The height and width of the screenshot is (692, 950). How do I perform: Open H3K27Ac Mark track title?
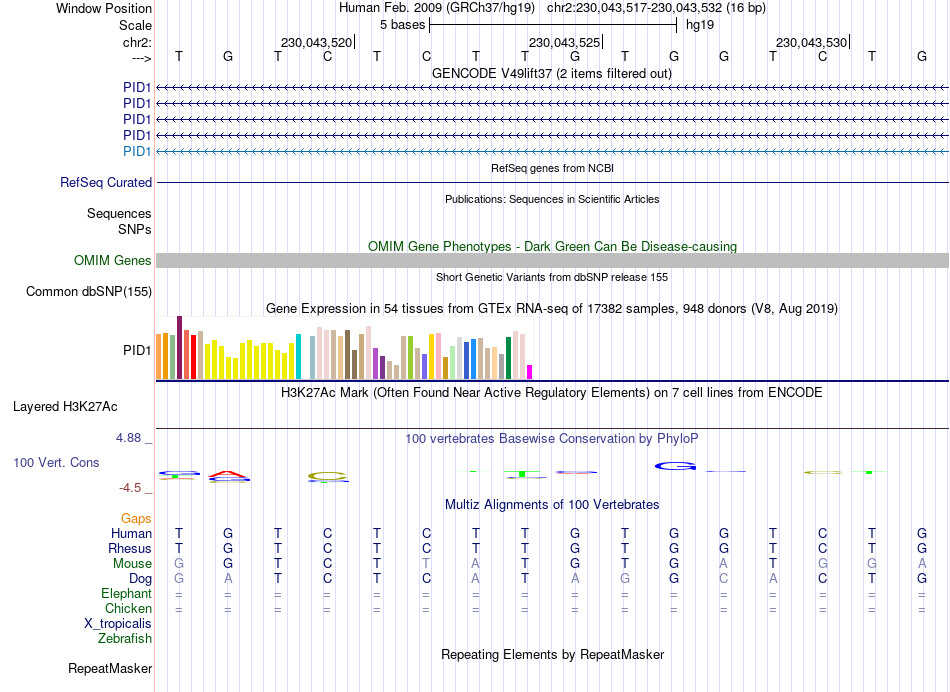(552, 393)
